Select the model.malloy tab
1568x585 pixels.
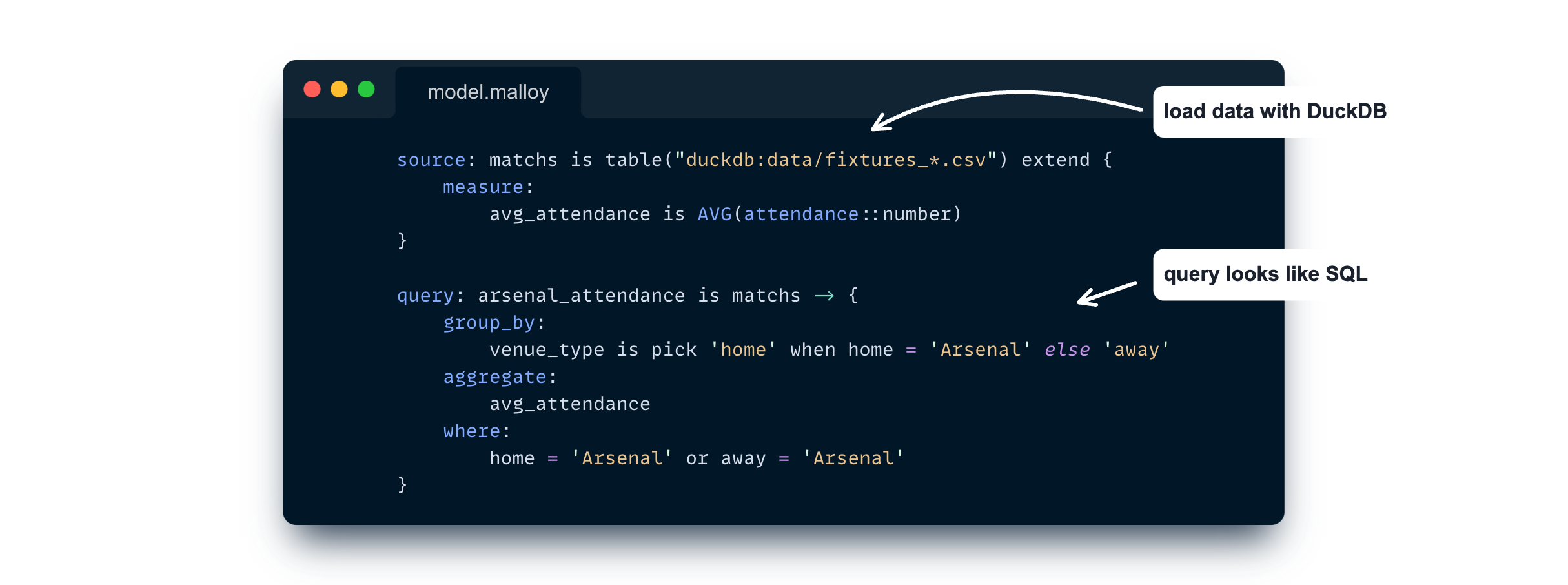488,92
